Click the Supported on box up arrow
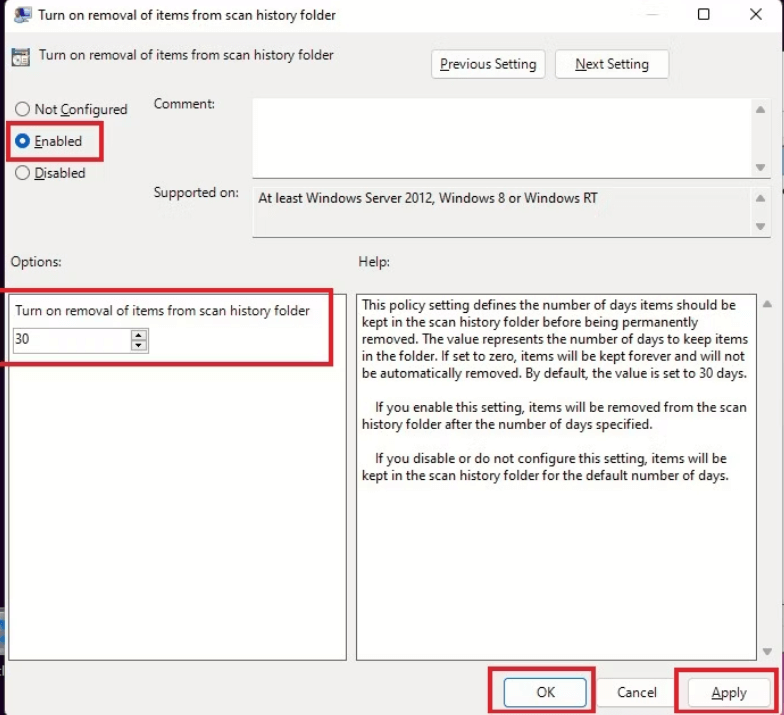This screenshot has width=784, height=715. coord(760,197)
